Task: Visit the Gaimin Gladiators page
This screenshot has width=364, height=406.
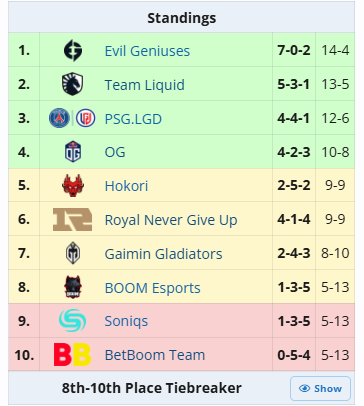Action: coord(163,254)
